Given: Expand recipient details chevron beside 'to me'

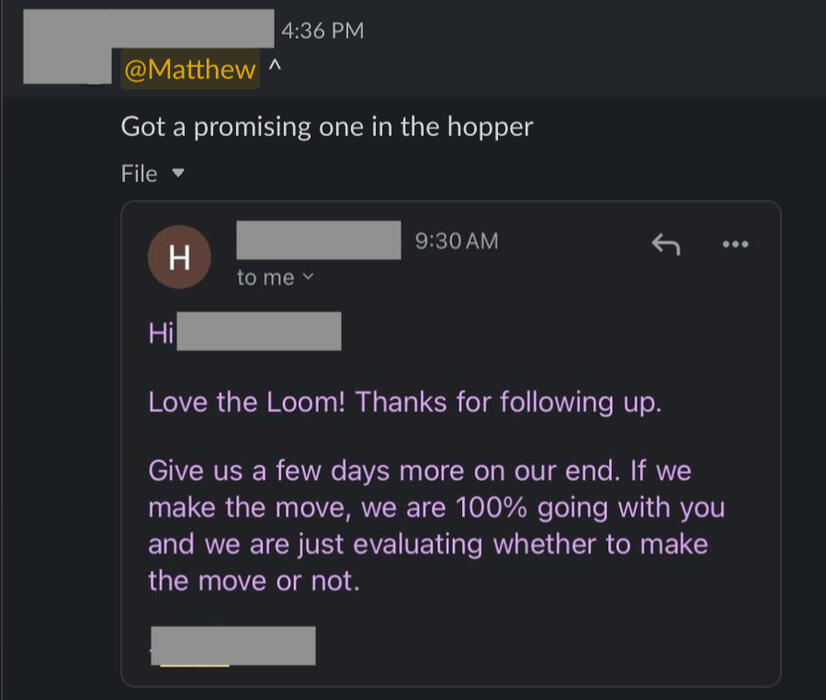Looking at the screenshot, I should pos(308,277).
